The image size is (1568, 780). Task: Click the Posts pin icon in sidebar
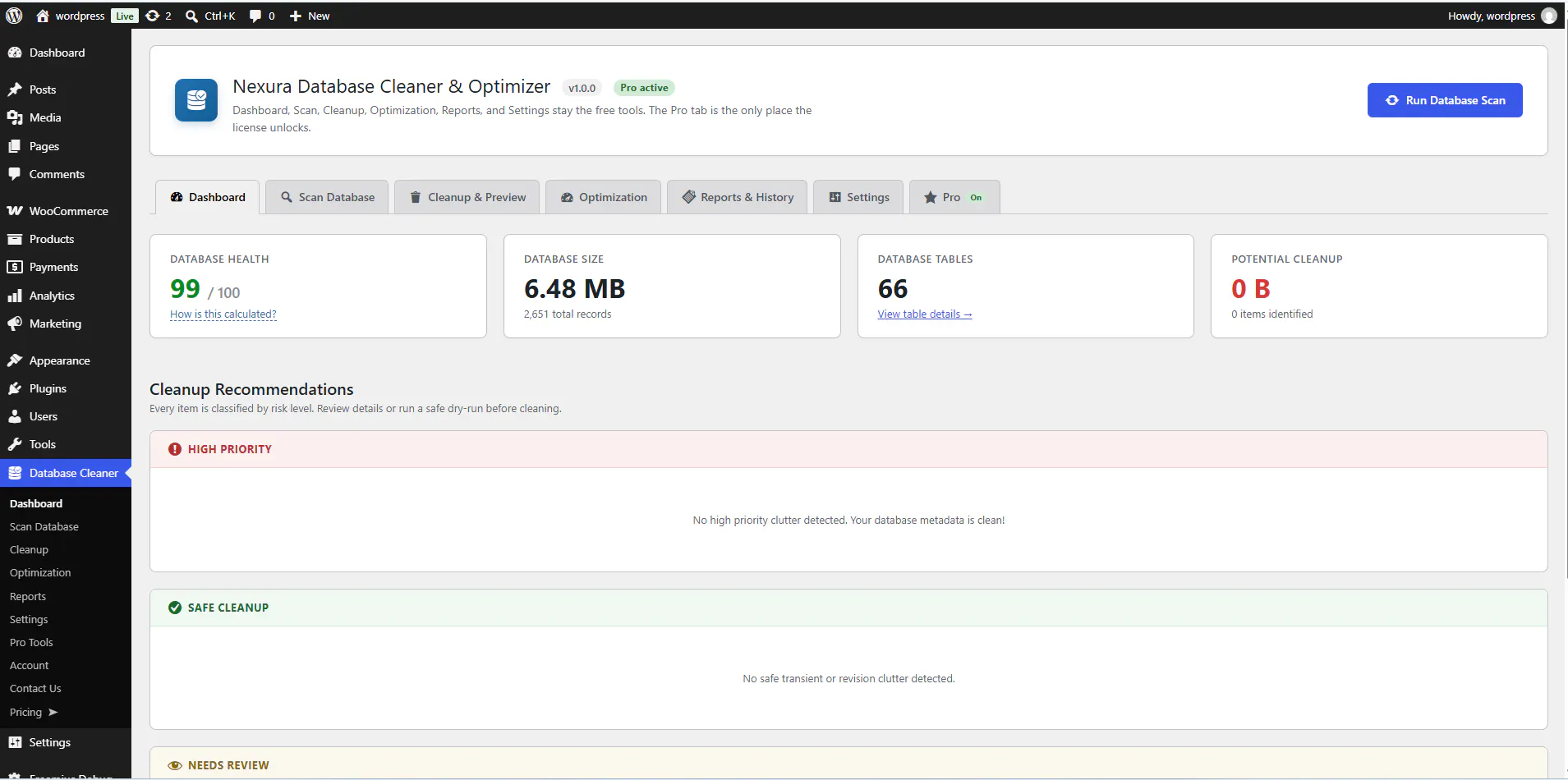point(15,89)
